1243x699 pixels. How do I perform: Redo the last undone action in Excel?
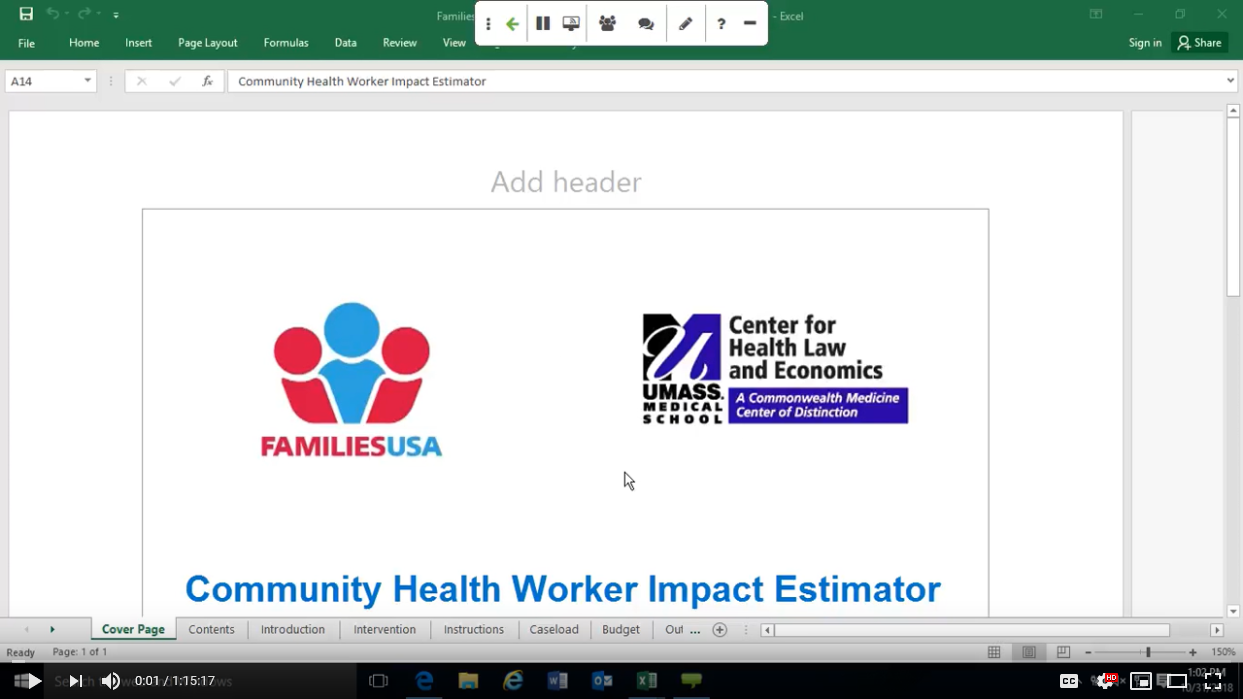(x=85, y=14)
